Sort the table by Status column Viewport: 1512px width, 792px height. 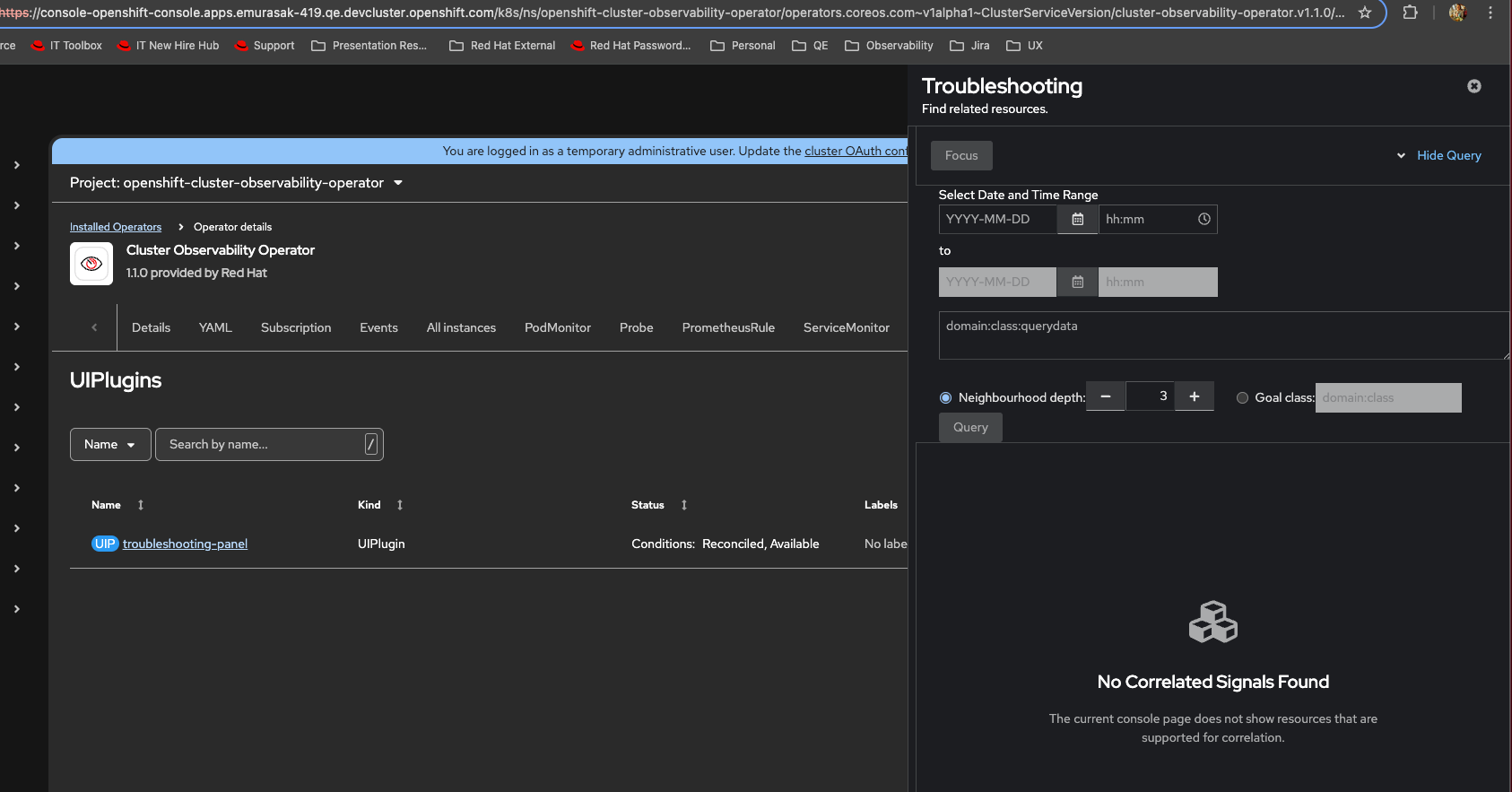click(683, 505)
